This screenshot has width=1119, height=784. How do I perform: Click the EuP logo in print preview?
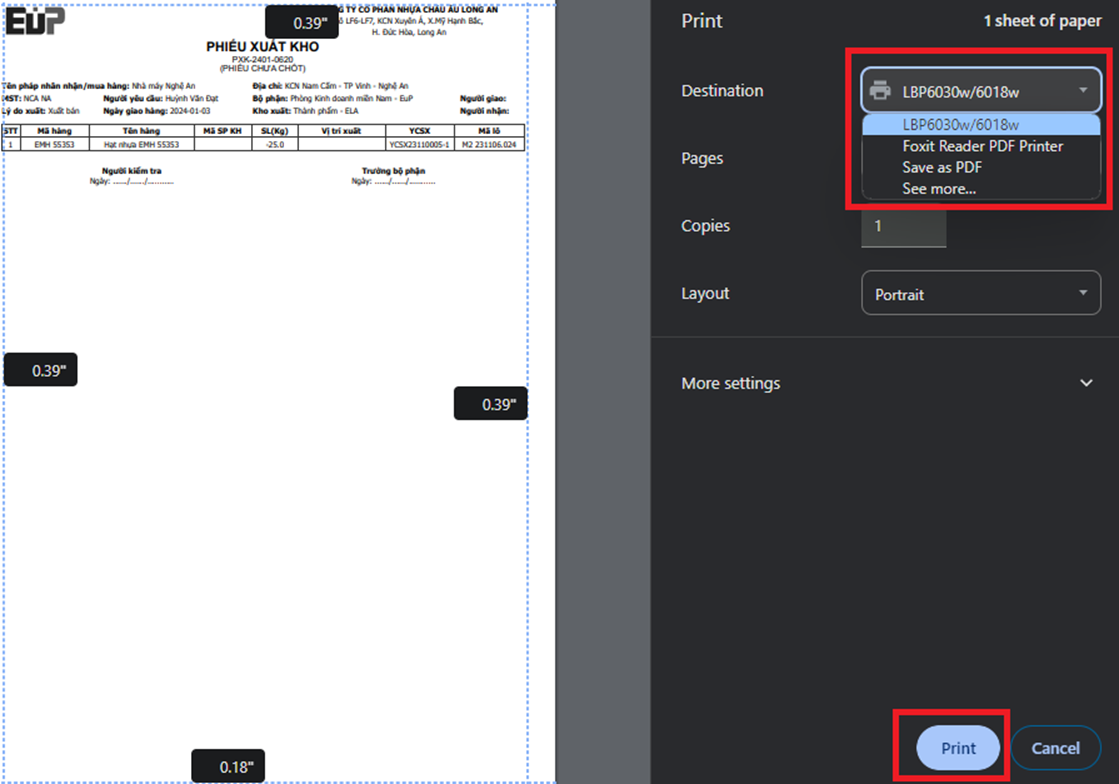[x=35, y=21]
